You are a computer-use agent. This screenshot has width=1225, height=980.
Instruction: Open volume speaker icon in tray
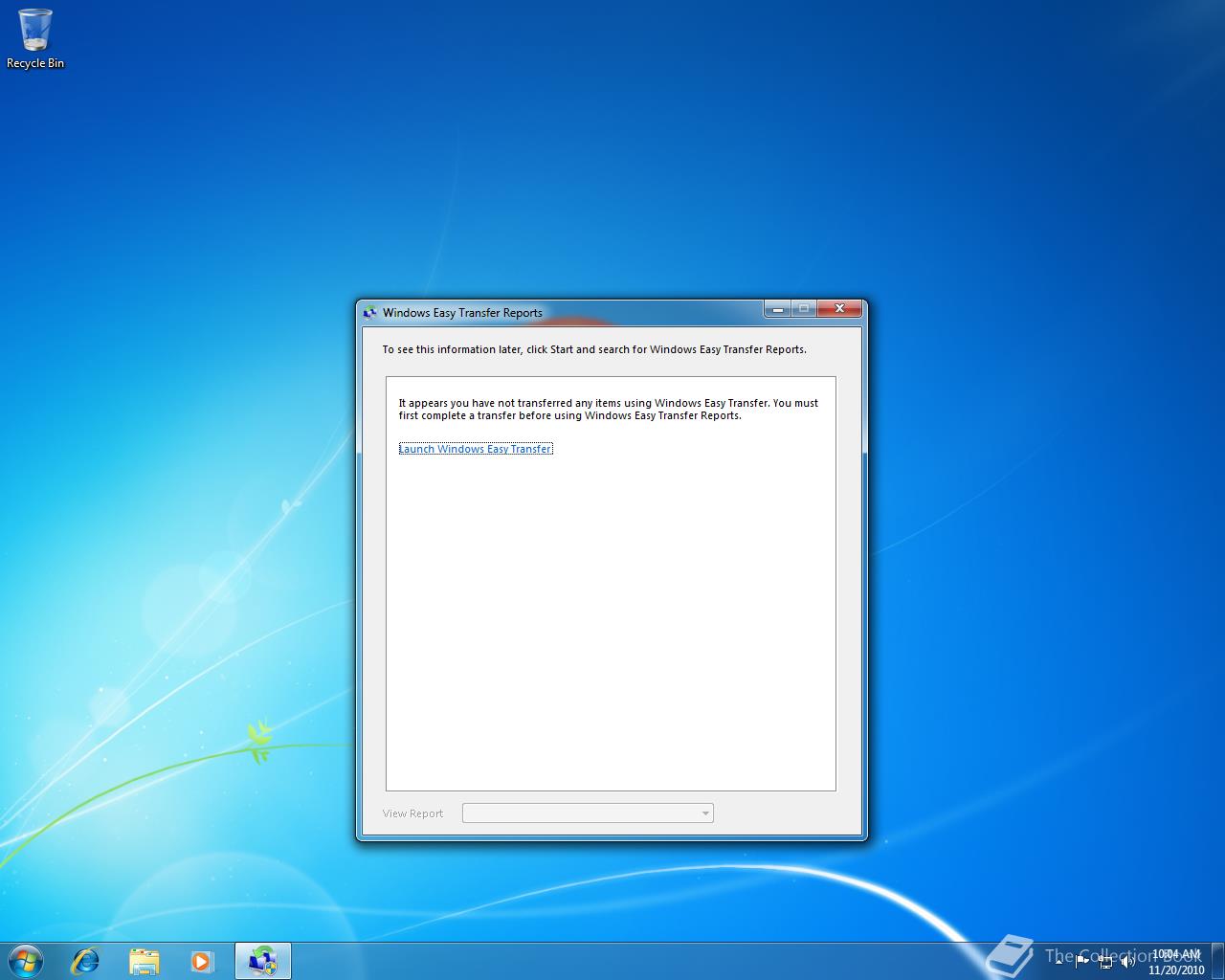(1128, 961)
